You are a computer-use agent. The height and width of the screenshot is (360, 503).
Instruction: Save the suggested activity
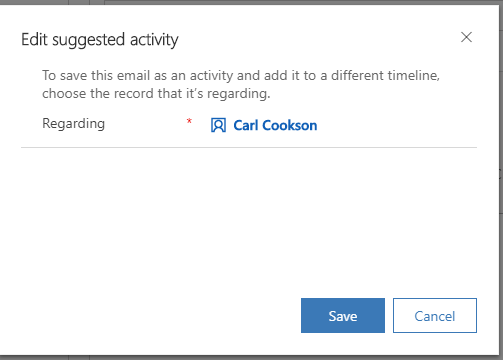(x=343, y=315)
